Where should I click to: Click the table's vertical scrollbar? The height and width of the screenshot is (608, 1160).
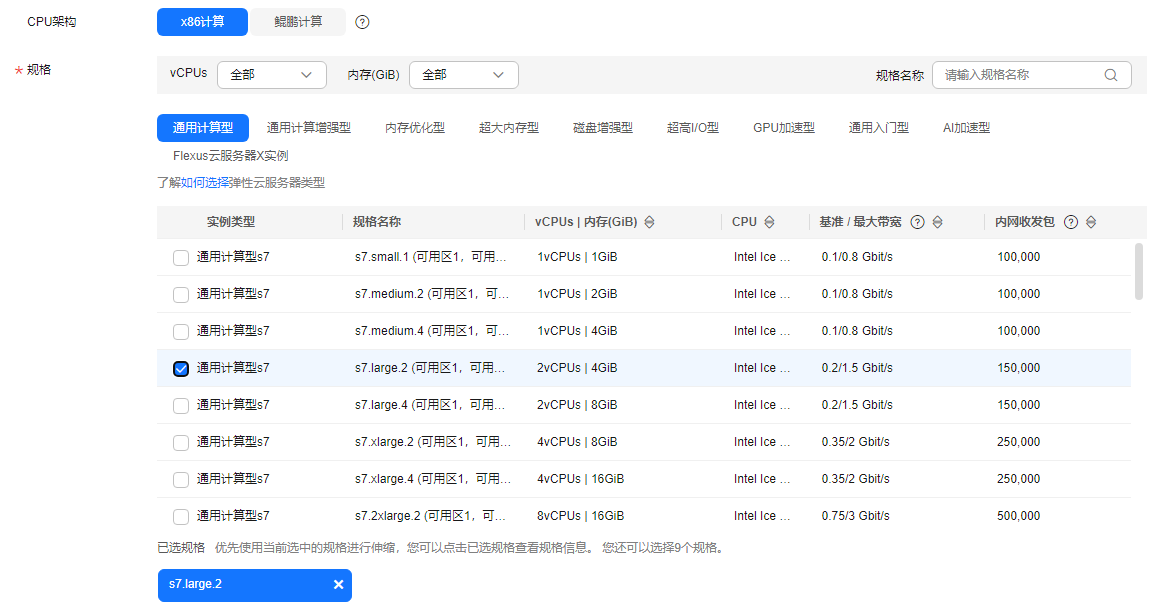[1139, 270]
